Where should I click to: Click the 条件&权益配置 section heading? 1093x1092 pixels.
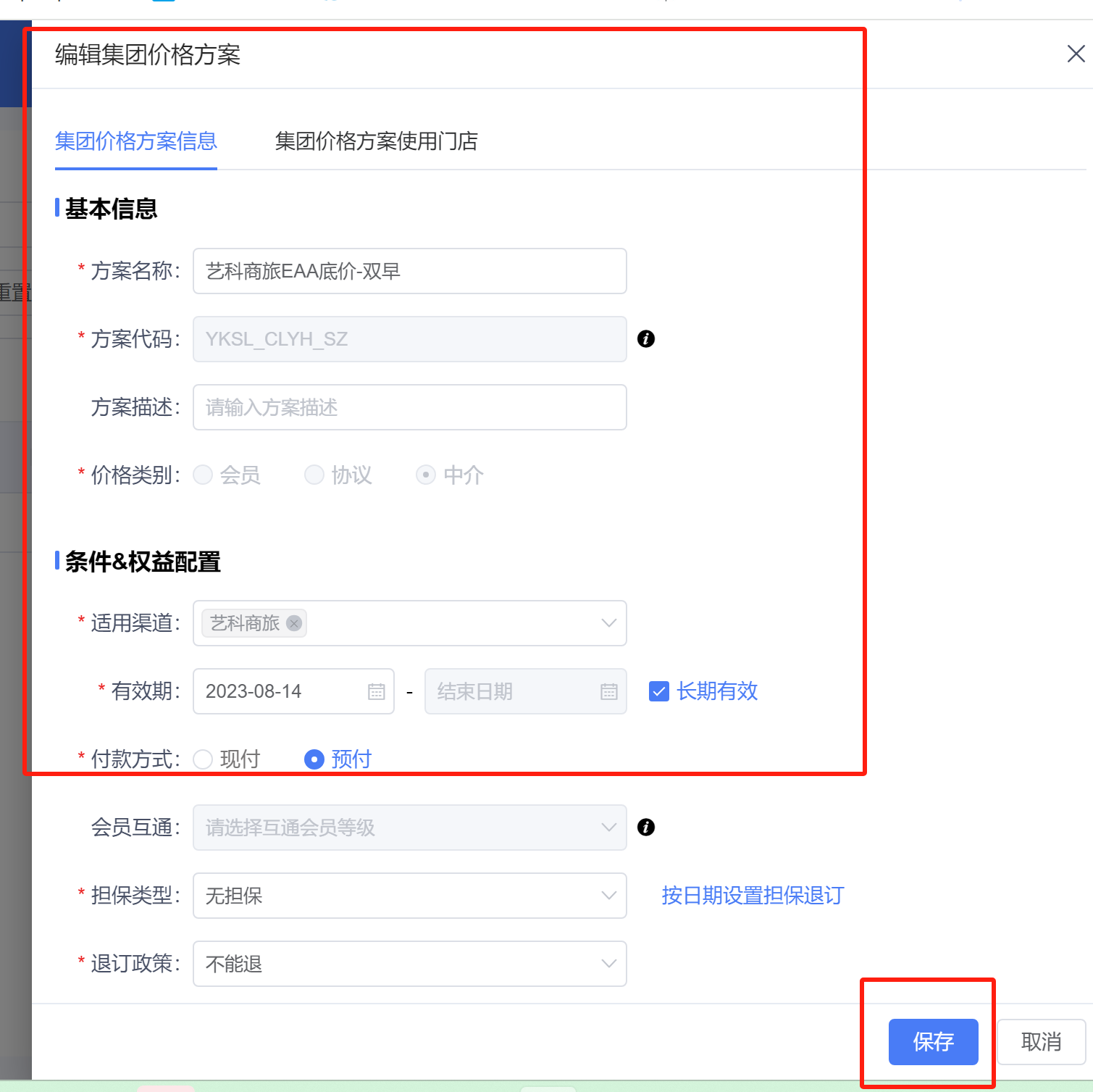(x=143, y=562)
